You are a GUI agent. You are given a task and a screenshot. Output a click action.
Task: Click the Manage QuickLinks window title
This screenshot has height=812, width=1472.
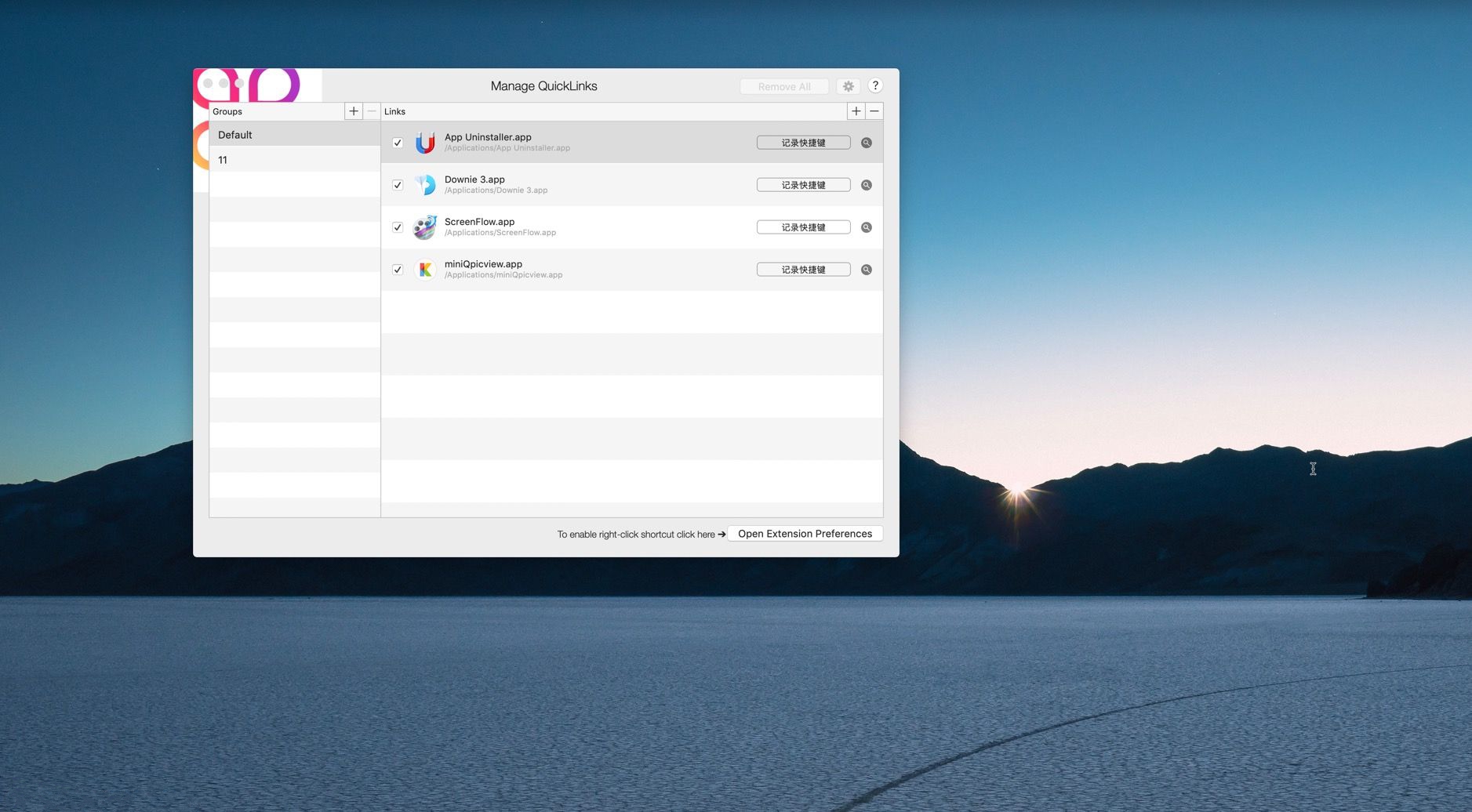pos(544,86)
